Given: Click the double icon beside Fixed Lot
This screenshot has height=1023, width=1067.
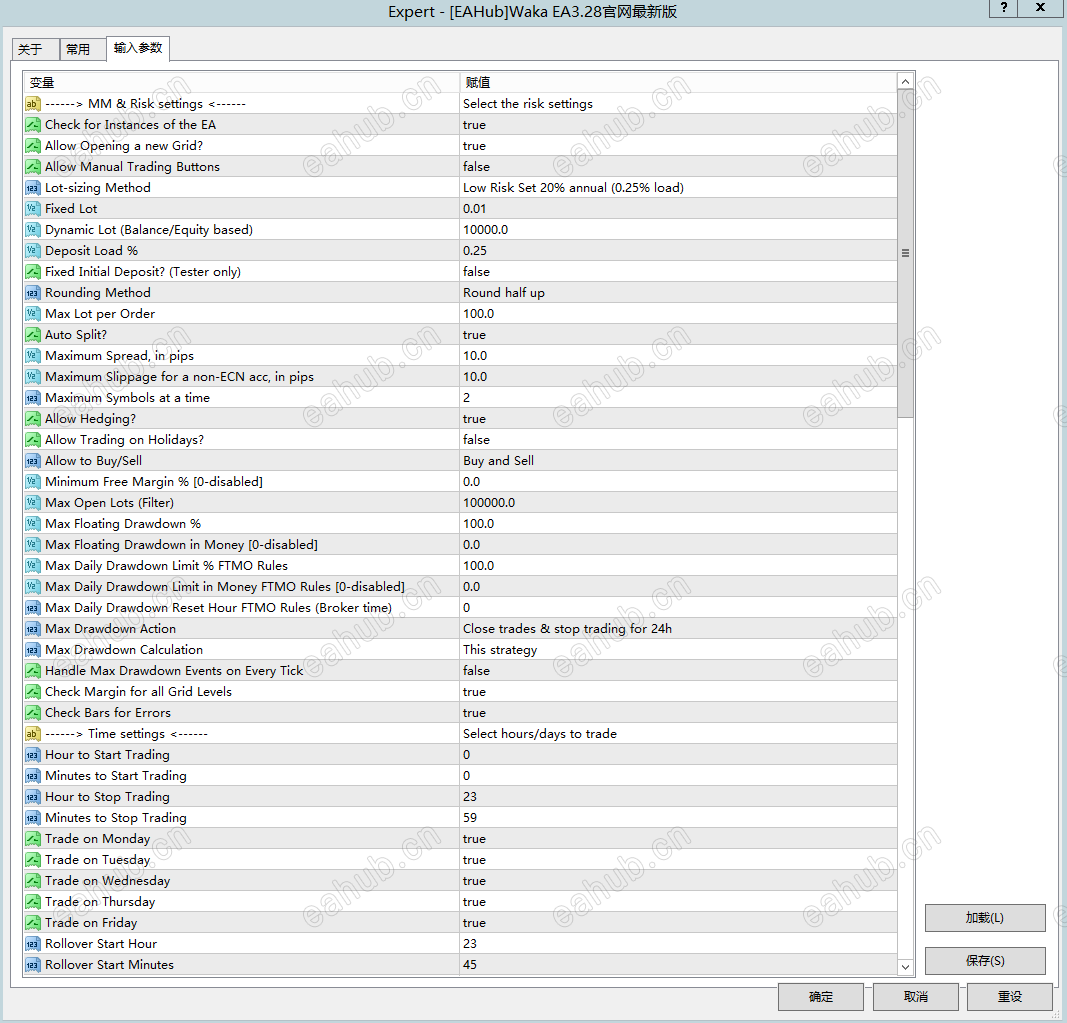Looking at the screenshot, I should (33, 209).
